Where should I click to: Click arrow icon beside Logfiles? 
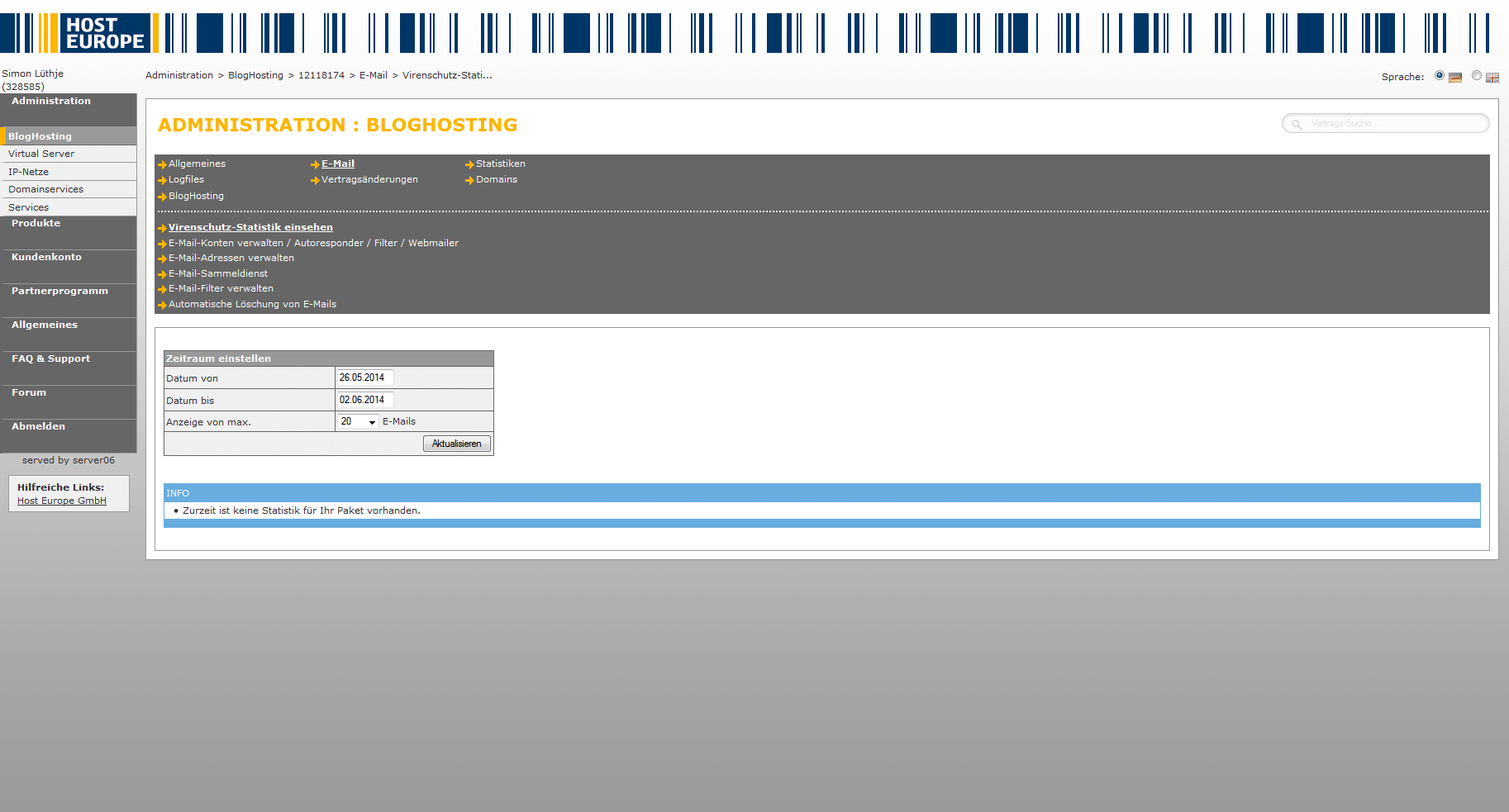point(162,180)
